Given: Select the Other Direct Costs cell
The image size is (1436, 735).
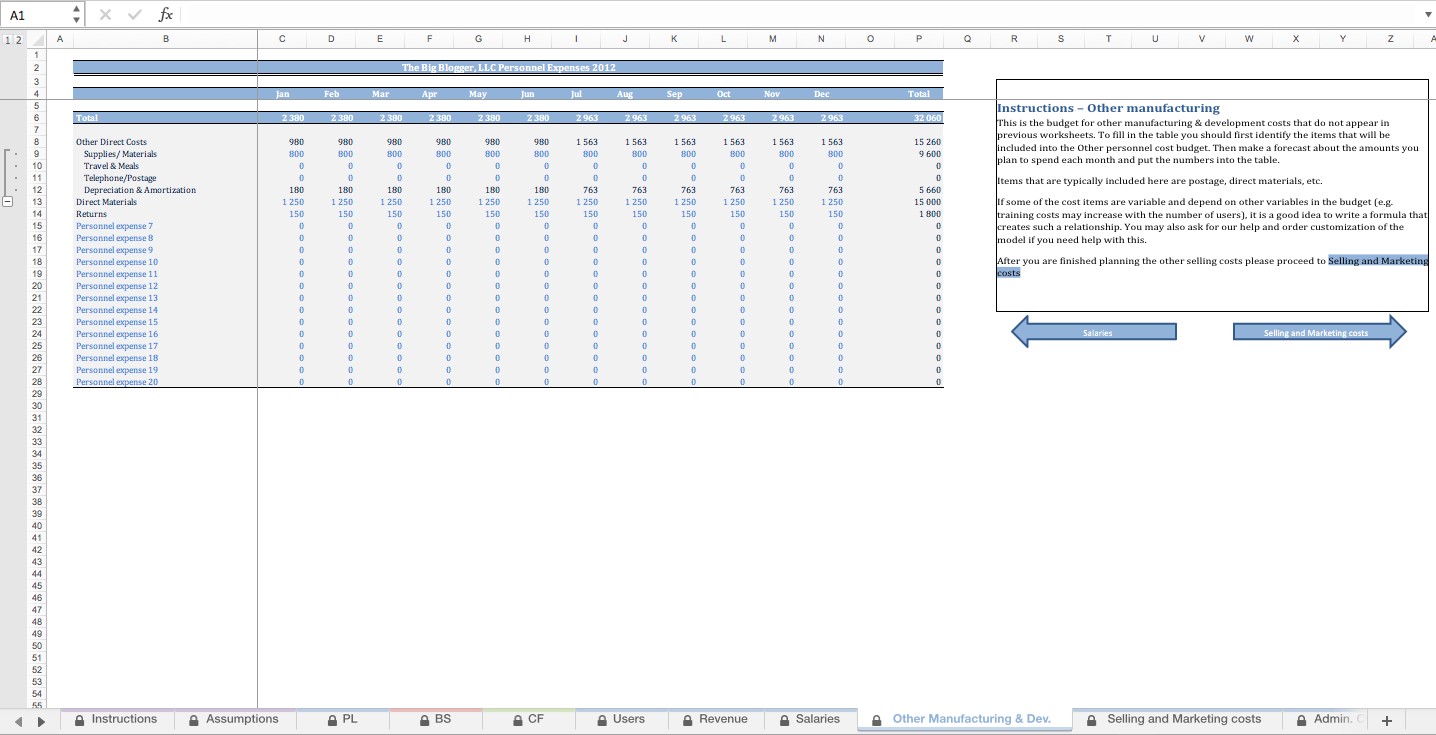Looking at the screenshot, I should coord(166,142).
